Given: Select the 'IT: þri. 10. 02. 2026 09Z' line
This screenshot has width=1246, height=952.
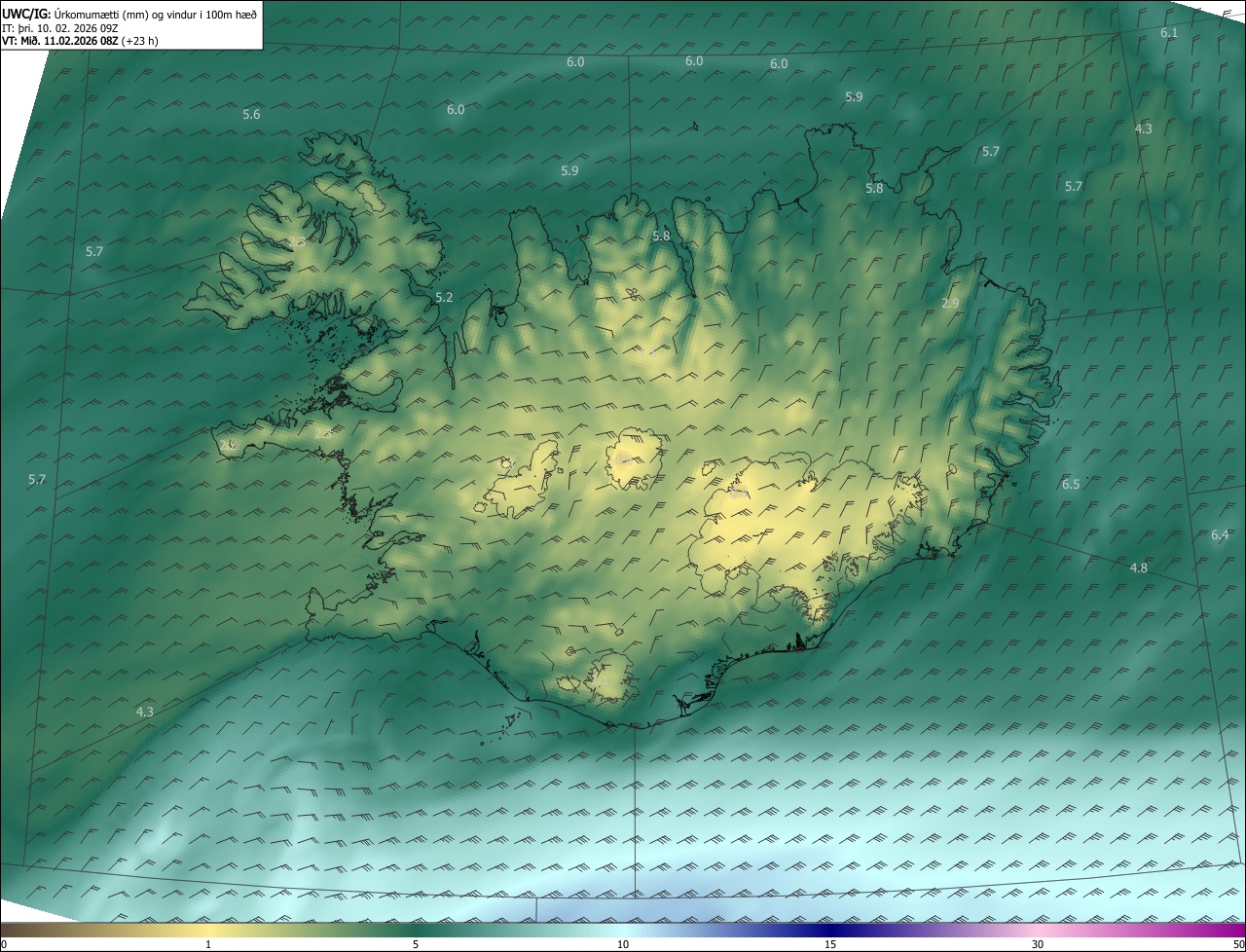Looking at the screenshot, I should coord(60,28).
